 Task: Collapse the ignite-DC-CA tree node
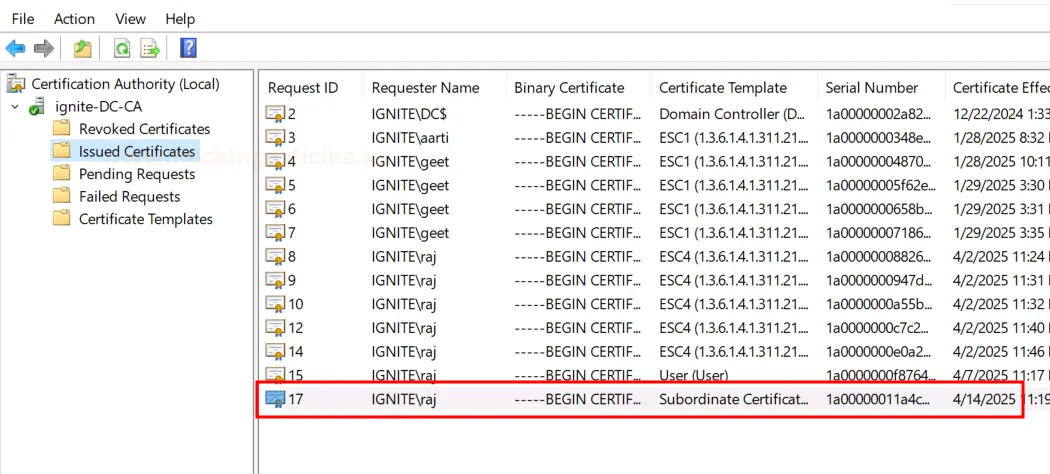[15, 106]
